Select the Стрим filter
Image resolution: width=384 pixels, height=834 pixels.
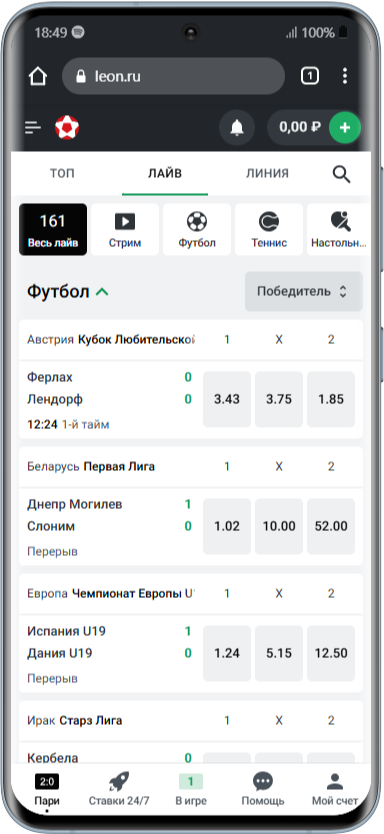click(125, 230)
